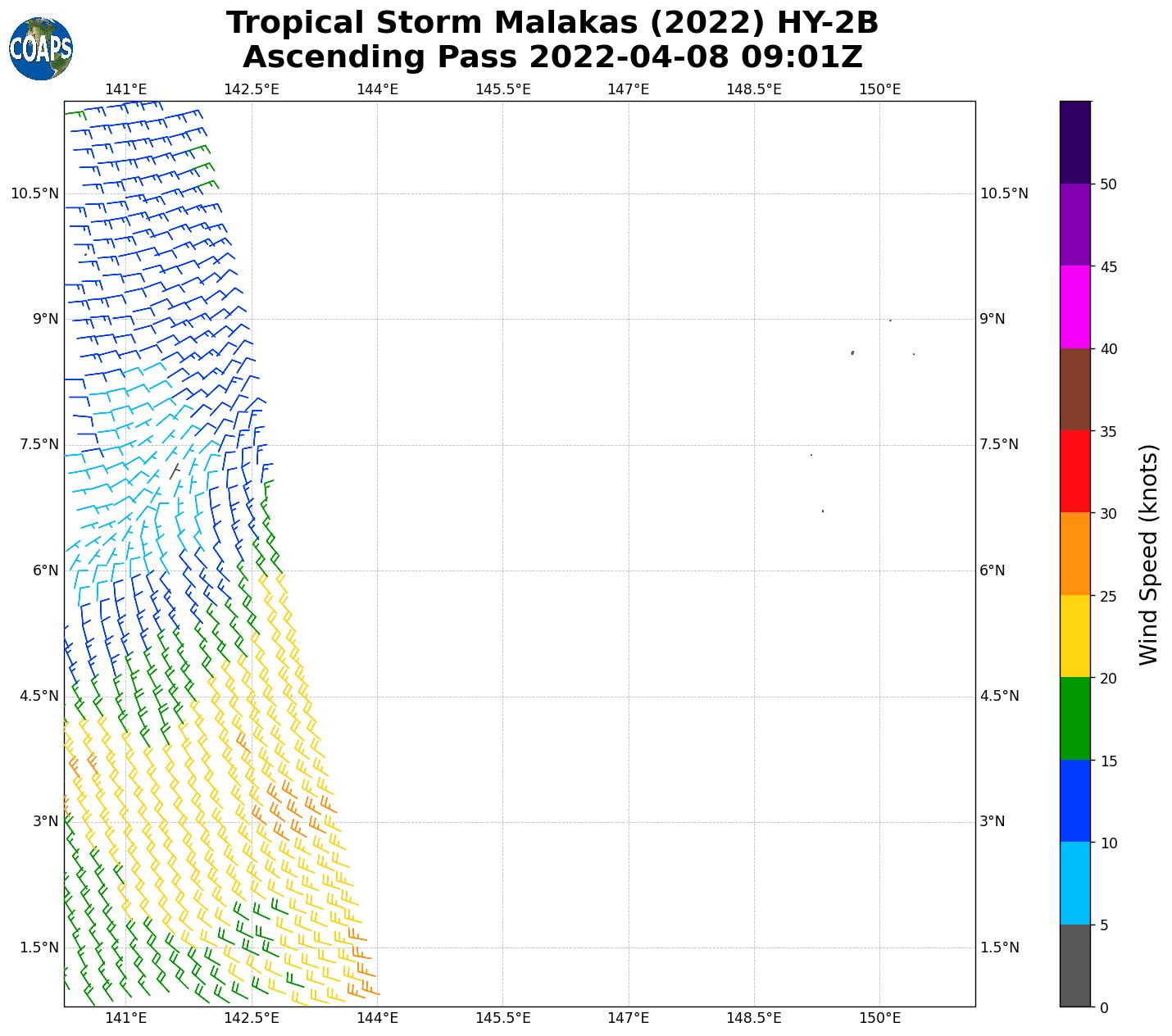
Task: Click the COAPS globe logo
Action: click(x=41, y=49)
